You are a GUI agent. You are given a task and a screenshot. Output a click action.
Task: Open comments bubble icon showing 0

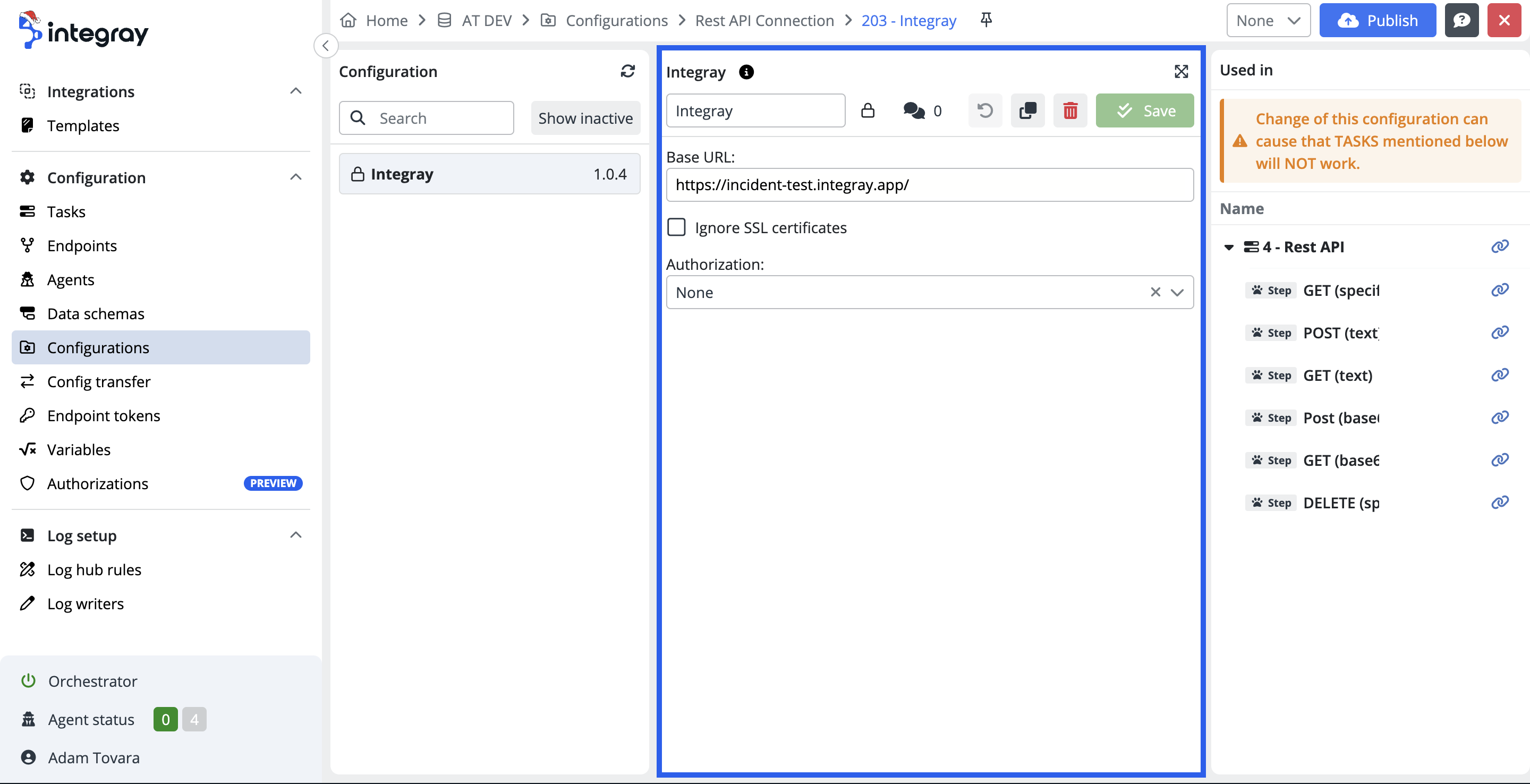coord(914,110)
